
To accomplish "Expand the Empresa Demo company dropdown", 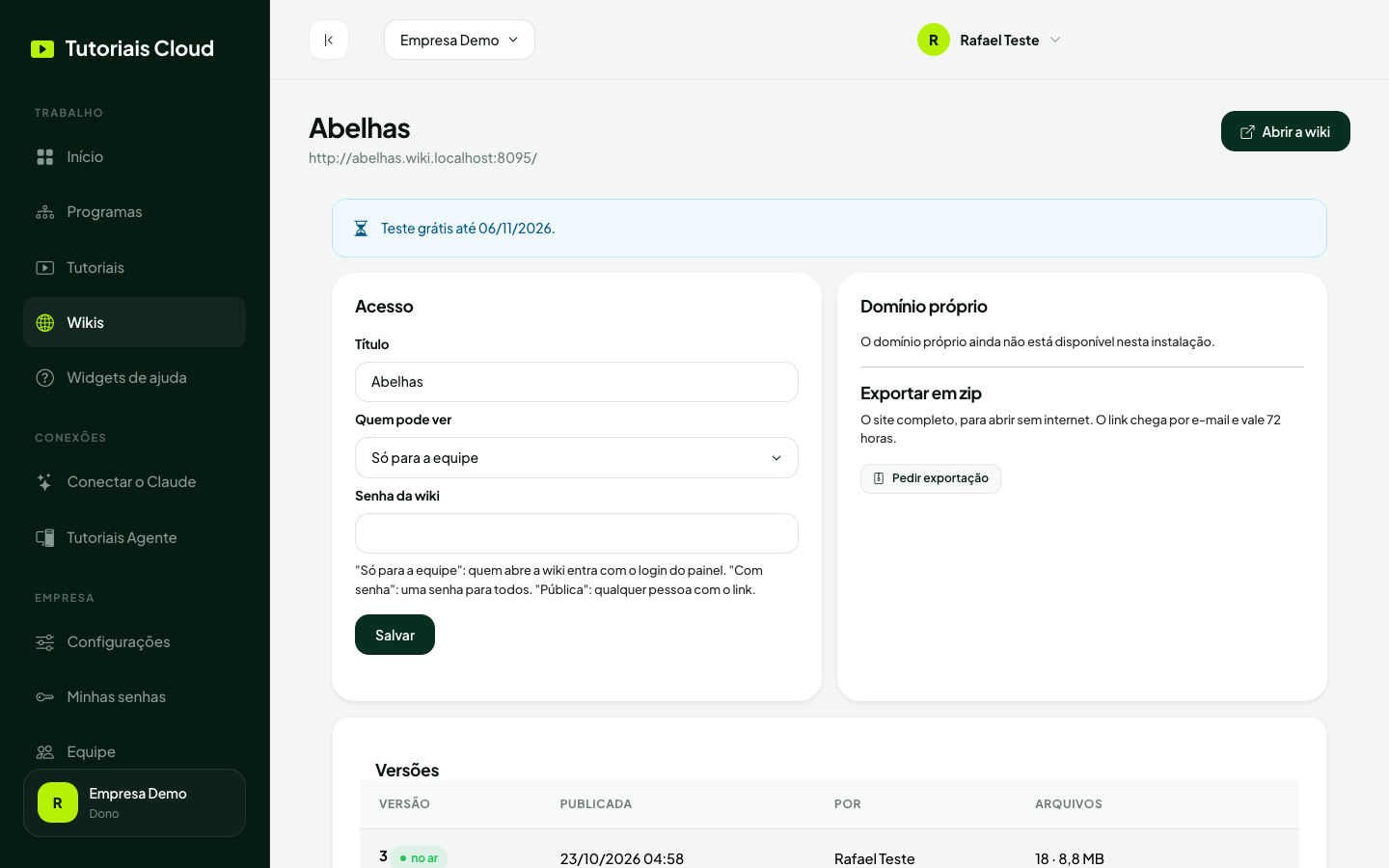I will tap(459, 40).
